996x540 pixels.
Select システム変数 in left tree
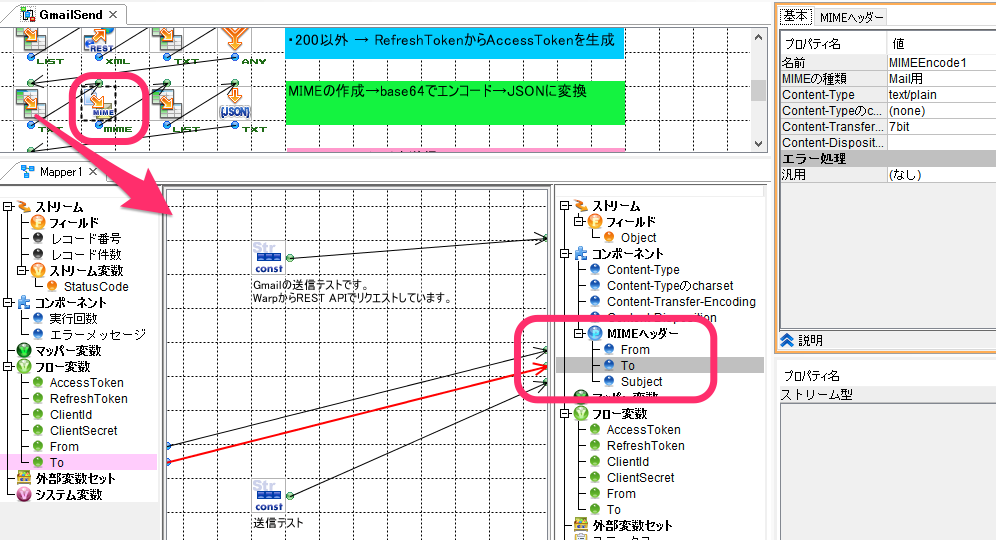(x=68, y=494)
